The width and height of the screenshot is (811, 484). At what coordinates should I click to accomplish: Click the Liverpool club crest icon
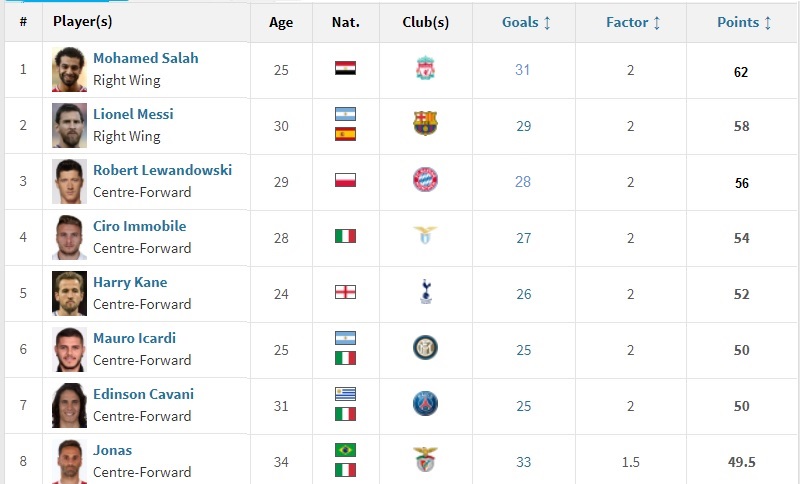425,68
